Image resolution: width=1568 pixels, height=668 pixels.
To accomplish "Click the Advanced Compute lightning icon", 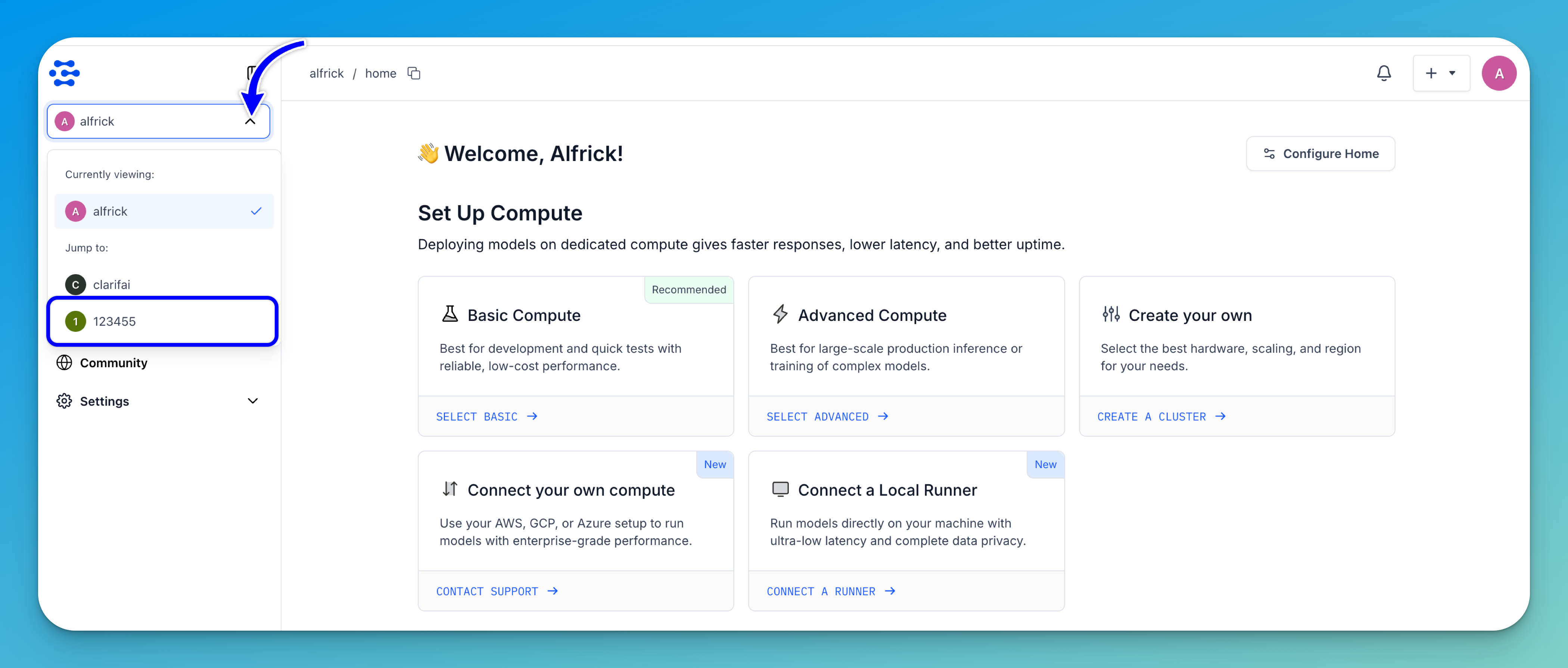I will tap(780, 314).
